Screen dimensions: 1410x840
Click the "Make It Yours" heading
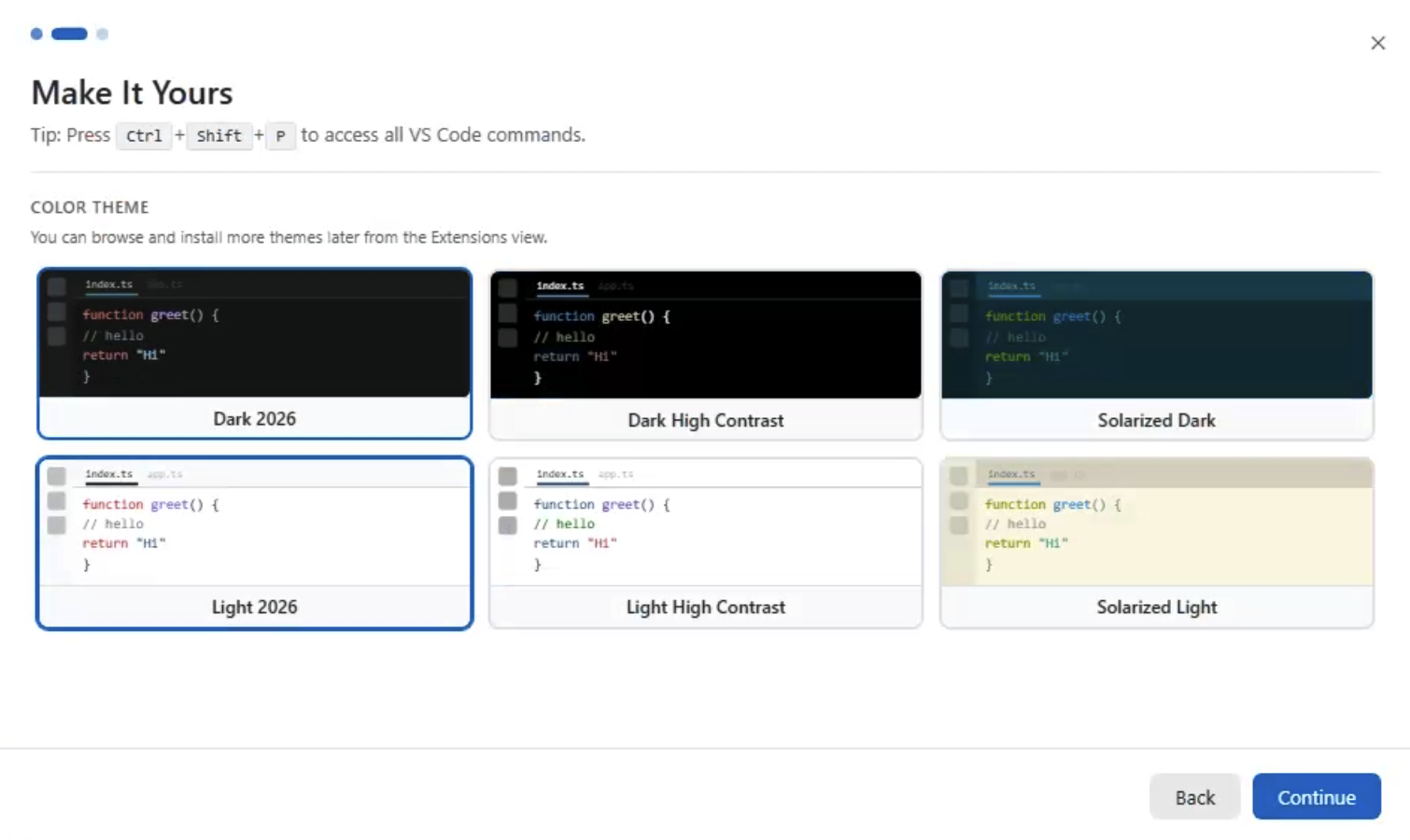click(132, 92)
